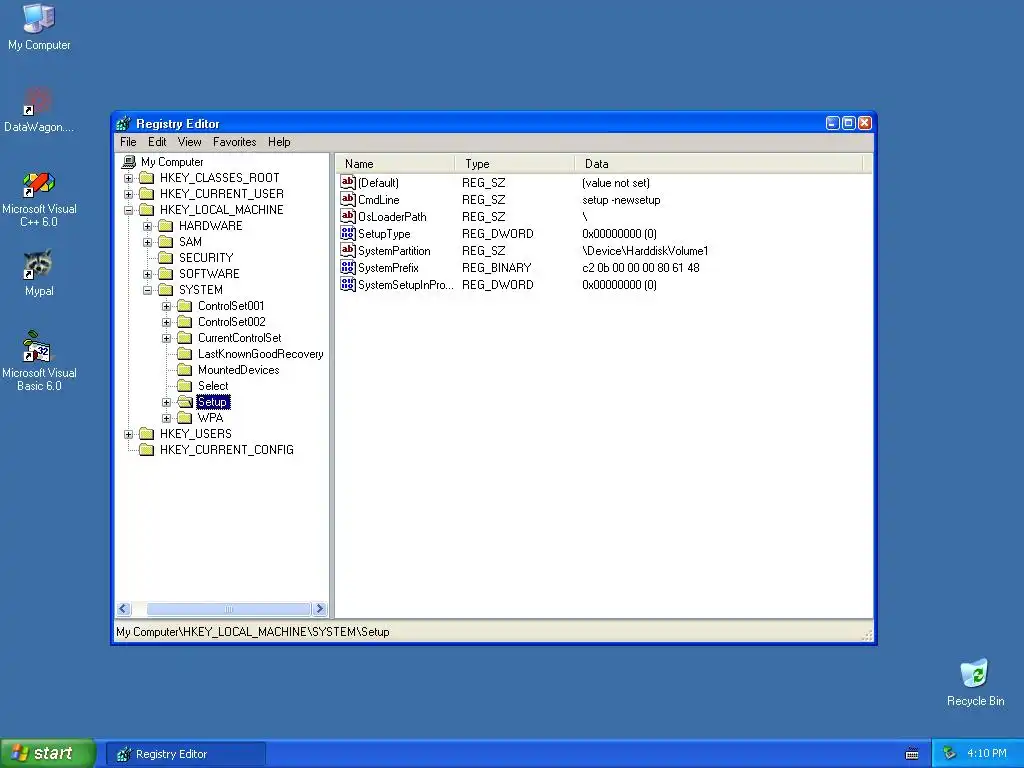This screenshot has width=1024, height=768.
Task: Expand the HKEY_CURRENT_USER node
Action: (129, 194)
